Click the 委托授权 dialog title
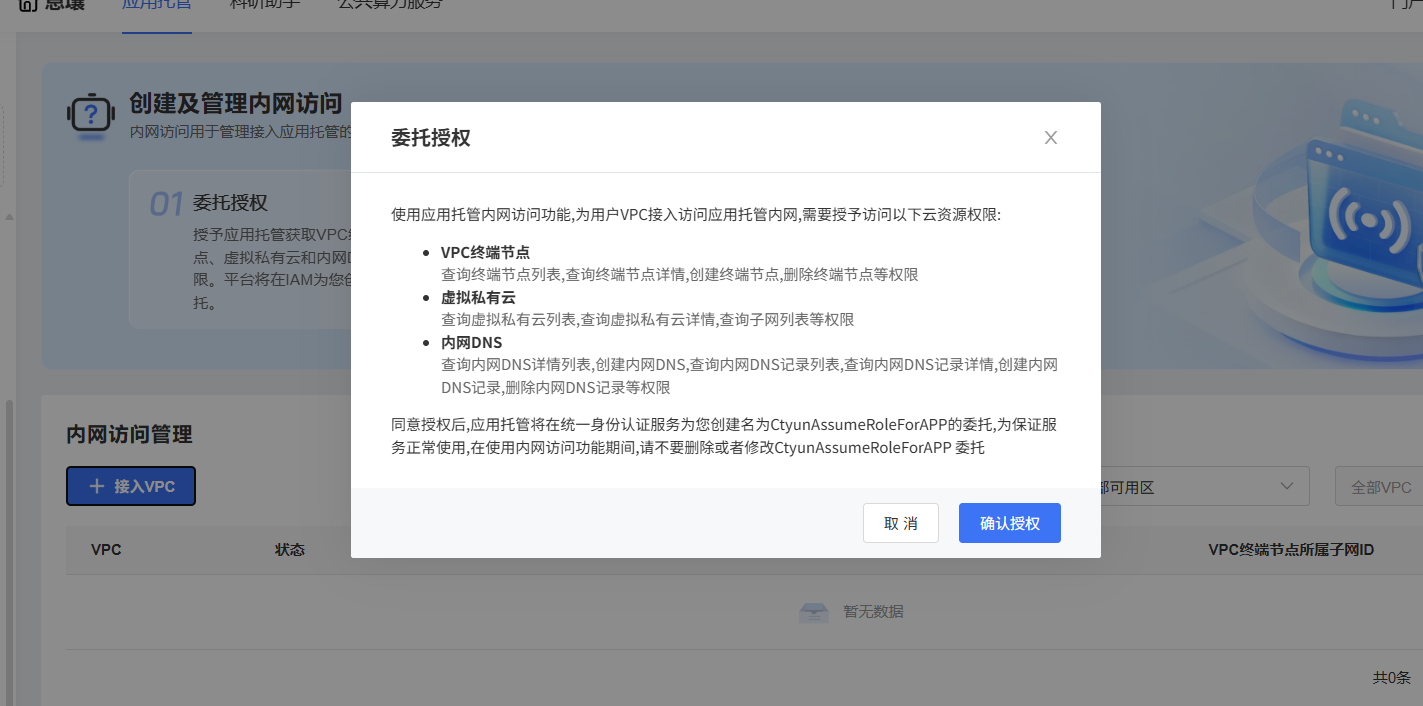This screenshot has height=706, width=1423. (x=431, y=138)
